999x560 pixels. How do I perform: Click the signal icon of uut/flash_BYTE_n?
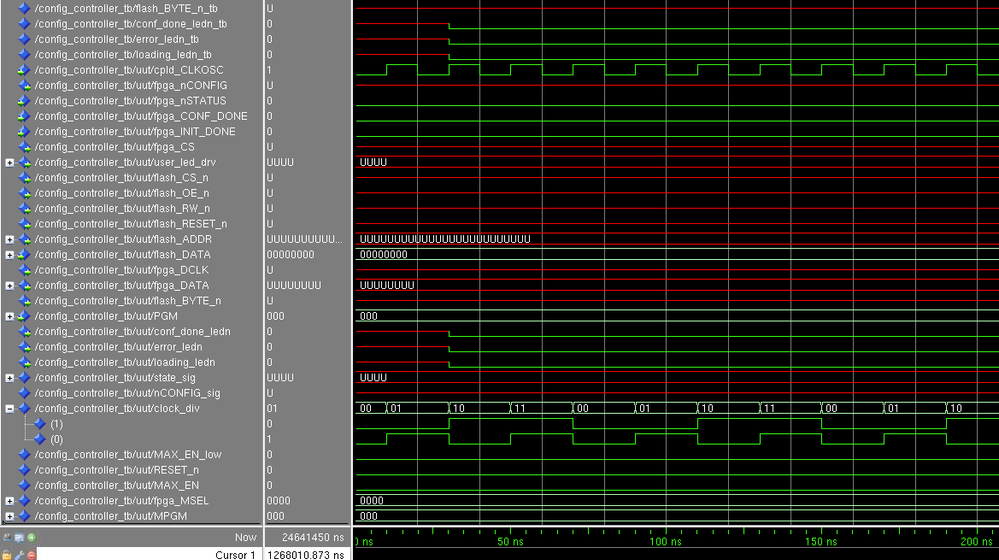click(24, 301)
